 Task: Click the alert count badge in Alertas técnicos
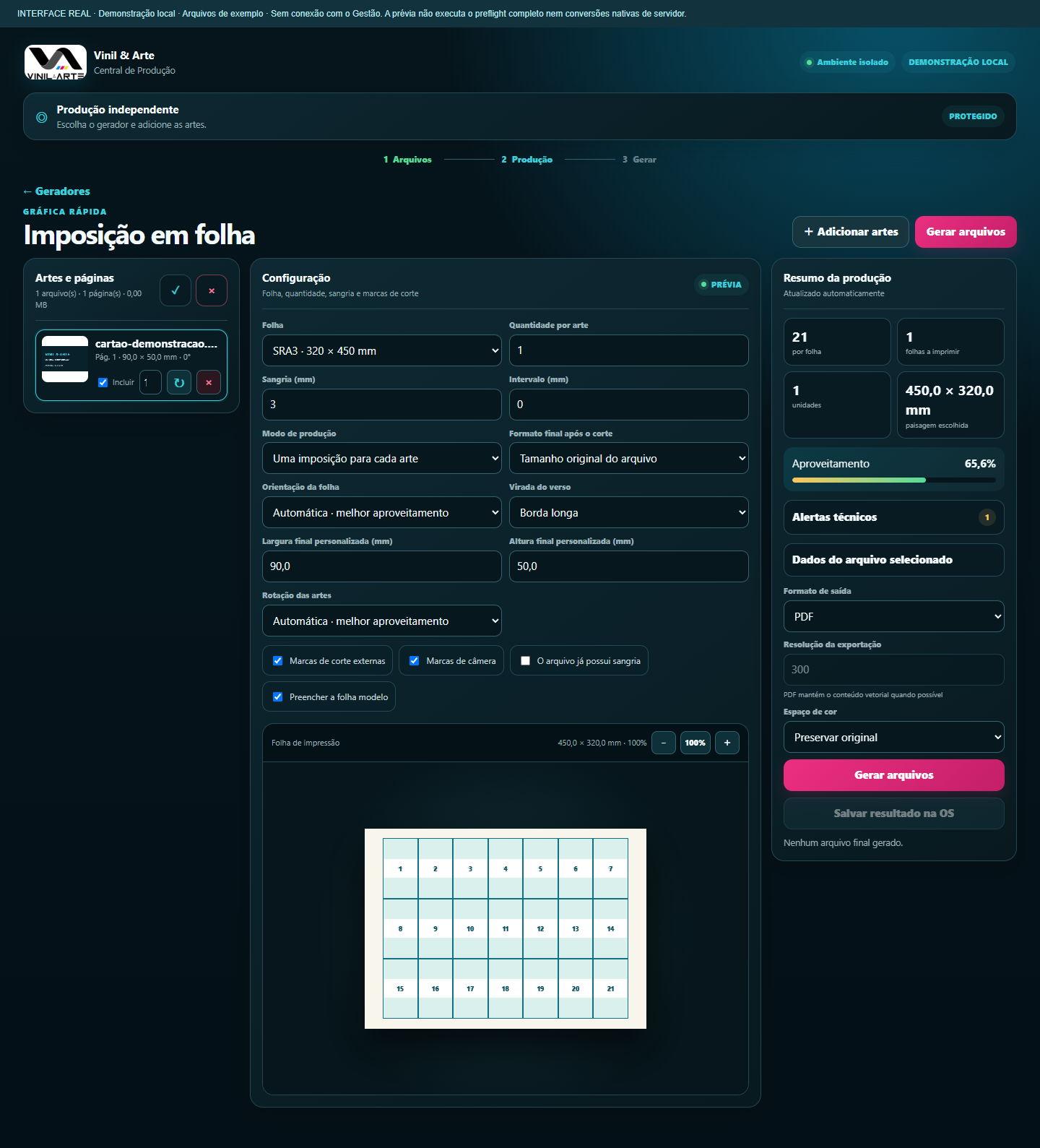pos(987,517)
